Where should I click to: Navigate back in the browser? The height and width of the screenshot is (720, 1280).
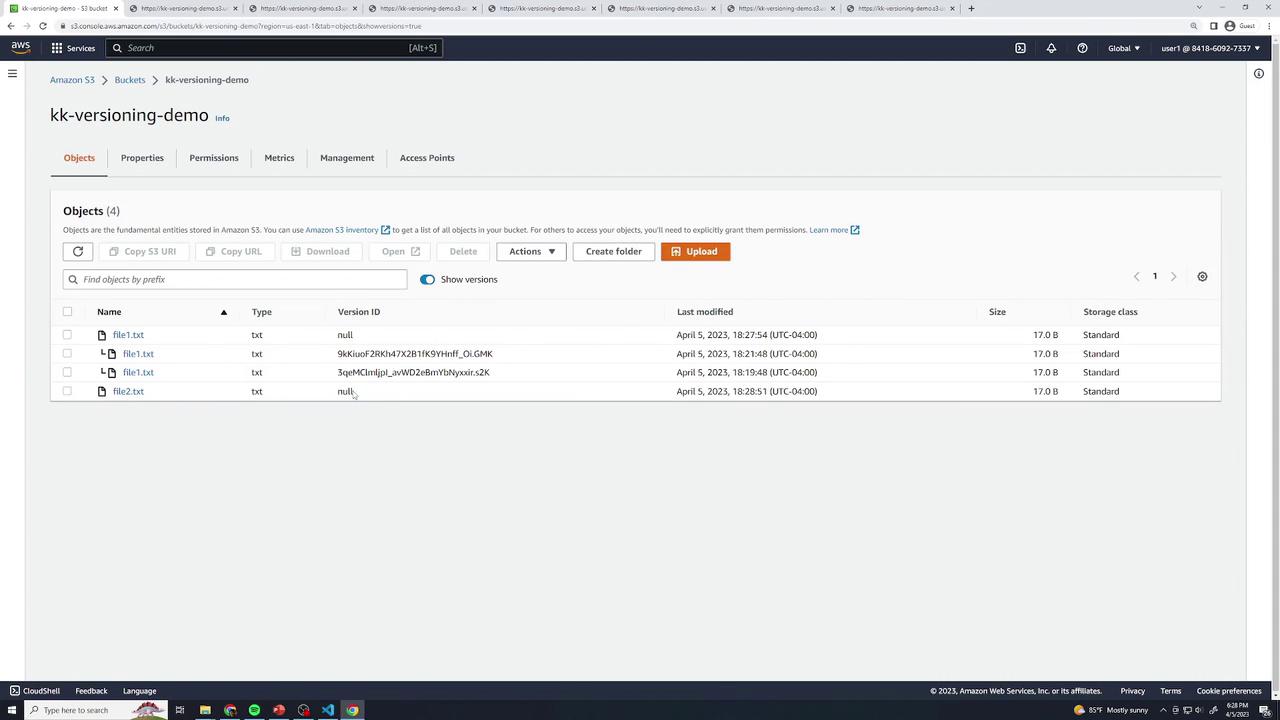pyautogui.click(x=11, y=26)
